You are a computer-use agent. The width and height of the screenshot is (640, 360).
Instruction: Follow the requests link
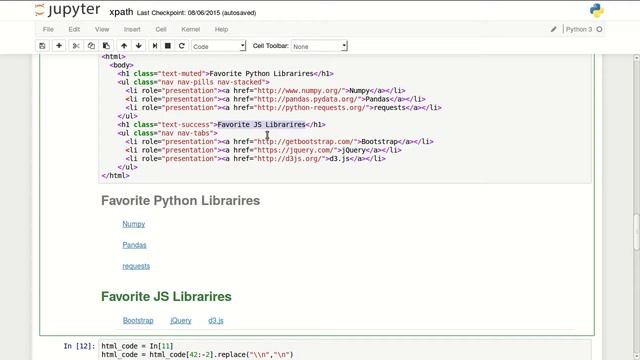(136, 266)
